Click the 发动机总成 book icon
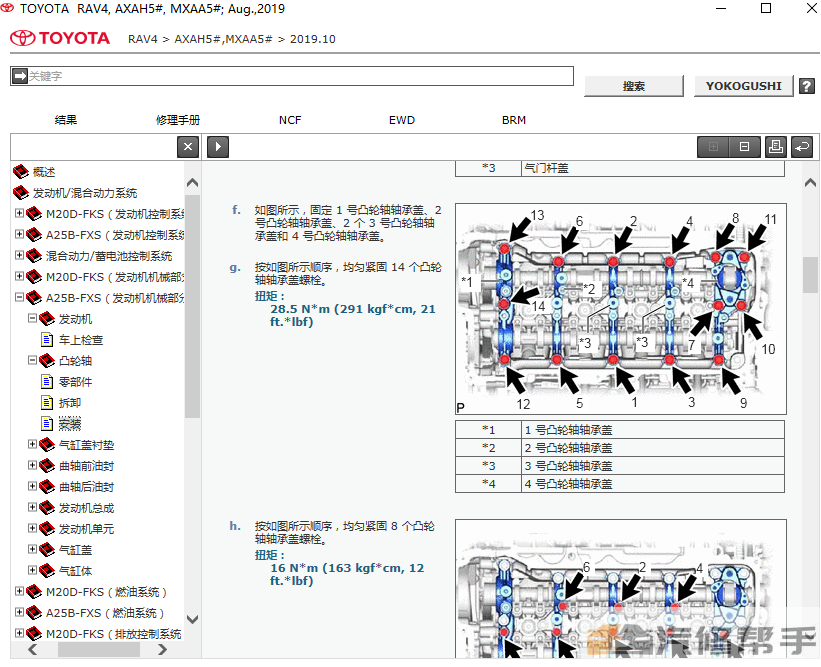The width and height of the screenshot is (821, 667). (47, 507)
